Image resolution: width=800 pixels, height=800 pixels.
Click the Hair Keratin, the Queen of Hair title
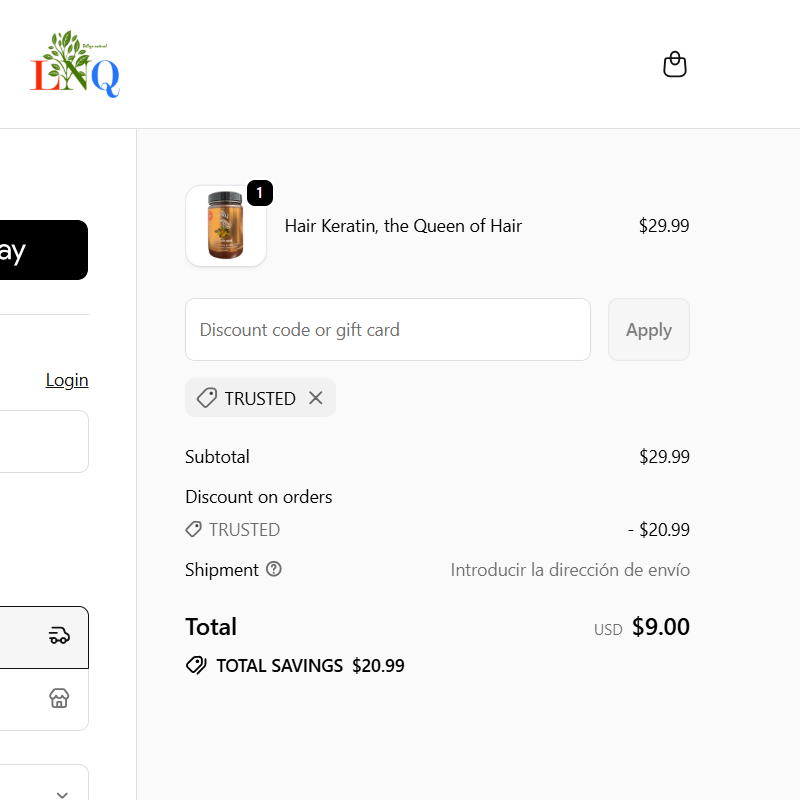click(403, 226)
